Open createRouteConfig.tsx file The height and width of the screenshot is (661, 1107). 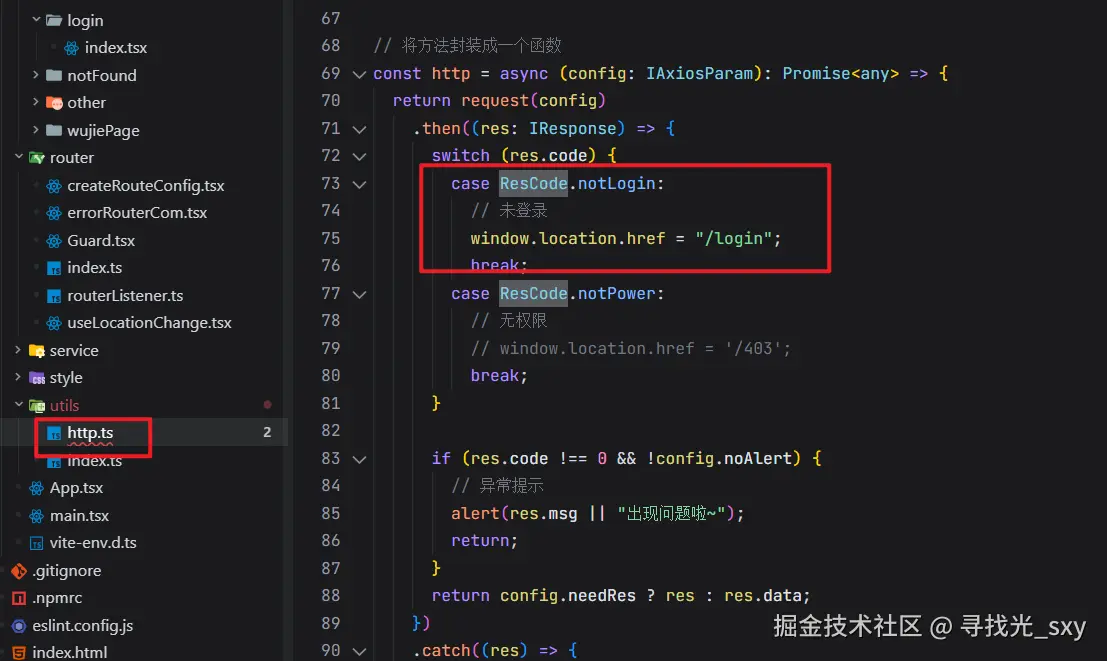[145, 186]
